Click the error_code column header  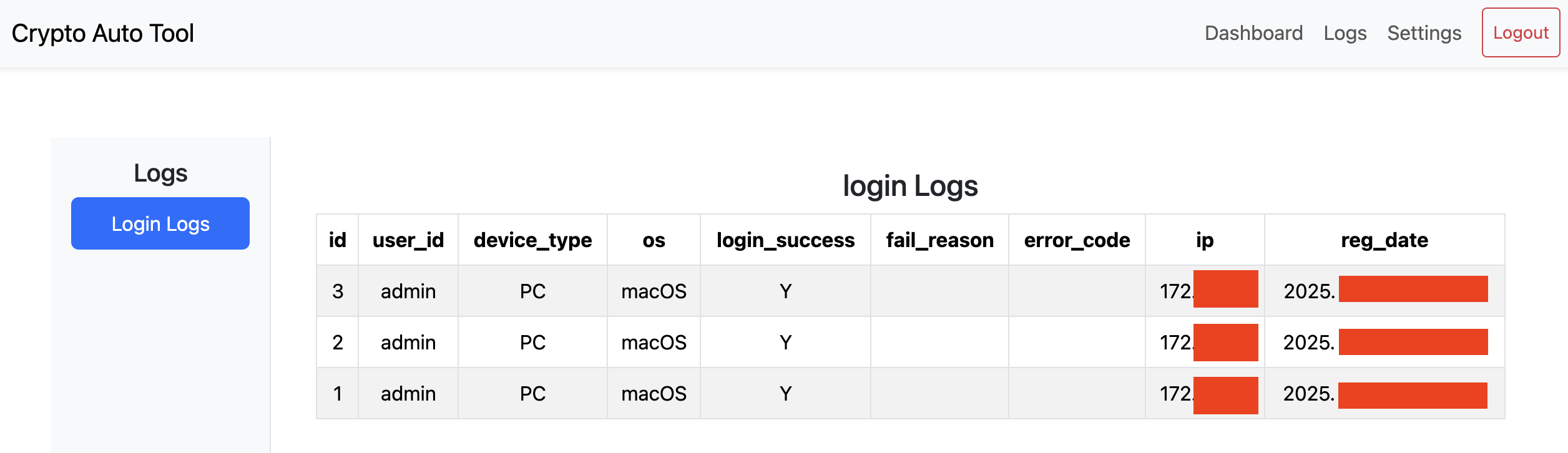[x=1077, y=240]
